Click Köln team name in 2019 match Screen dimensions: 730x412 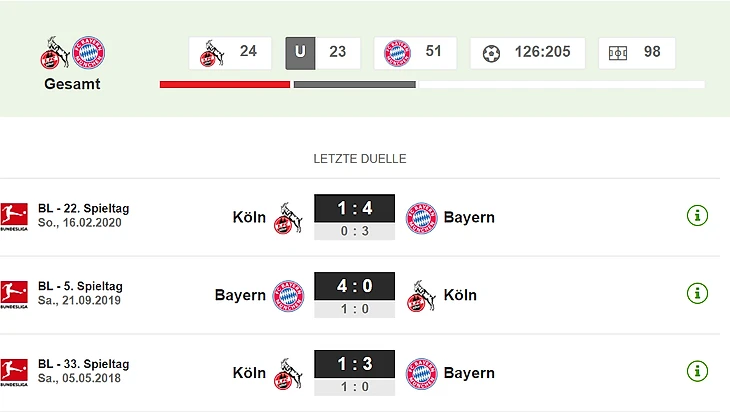pos(460,295)
